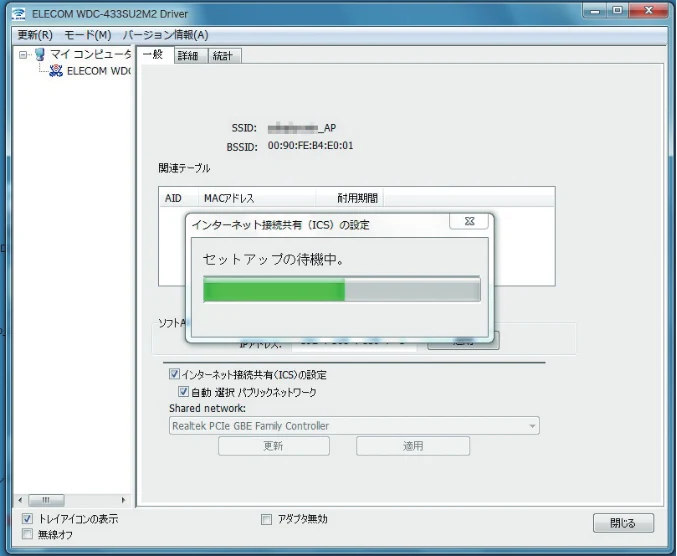Open the Shared network dropdown

[x=354, y=426]
